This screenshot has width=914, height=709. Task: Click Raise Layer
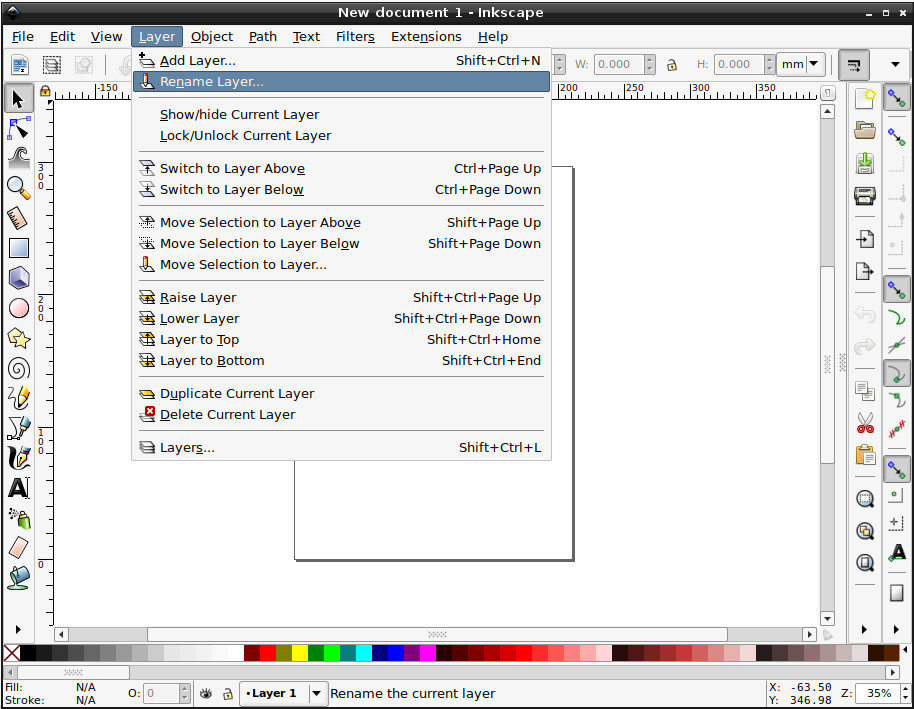pyautogui.click(x=341, y=297)
